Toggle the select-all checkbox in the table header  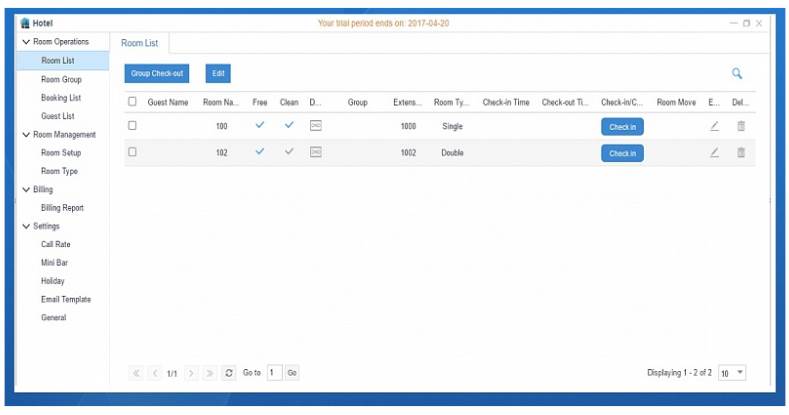click(x=132, y=101)
